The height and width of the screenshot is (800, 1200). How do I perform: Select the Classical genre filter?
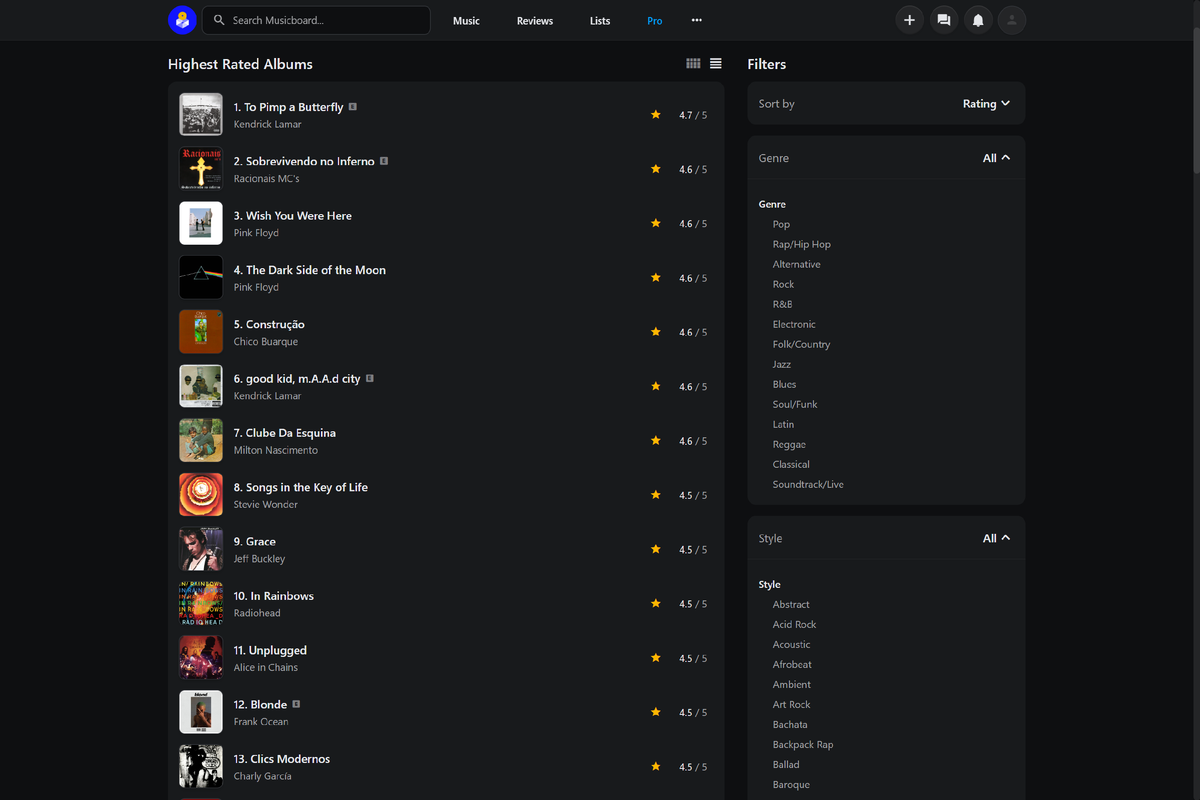coord(791,465)
